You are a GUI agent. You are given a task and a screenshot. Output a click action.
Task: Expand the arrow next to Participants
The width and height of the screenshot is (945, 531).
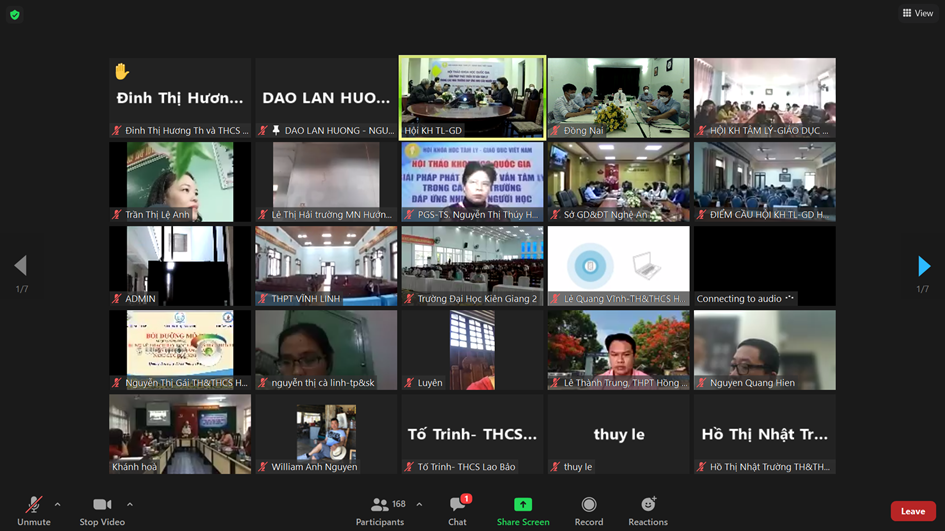click(419, 504)
